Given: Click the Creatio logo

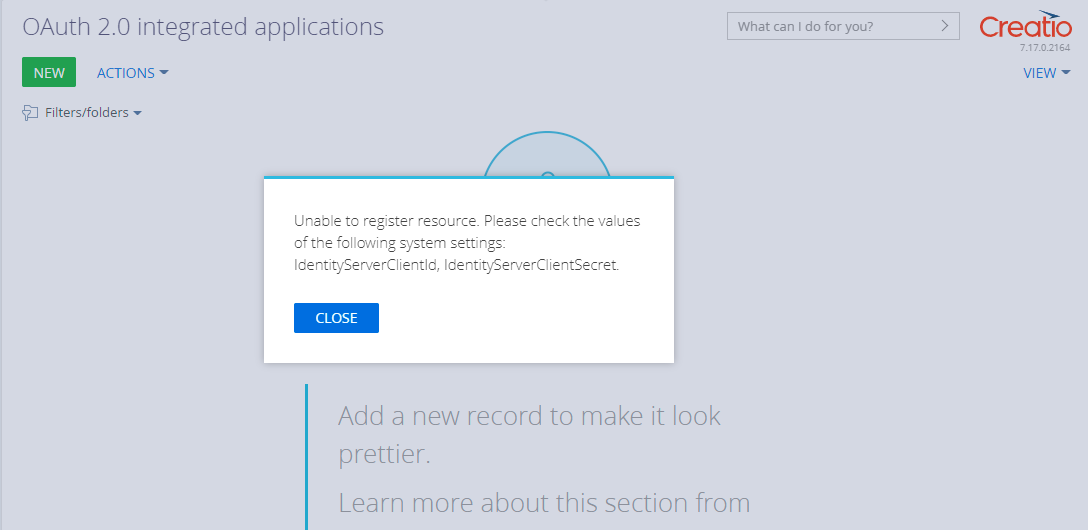Looking at the screenshot, I should [1026, 24].
